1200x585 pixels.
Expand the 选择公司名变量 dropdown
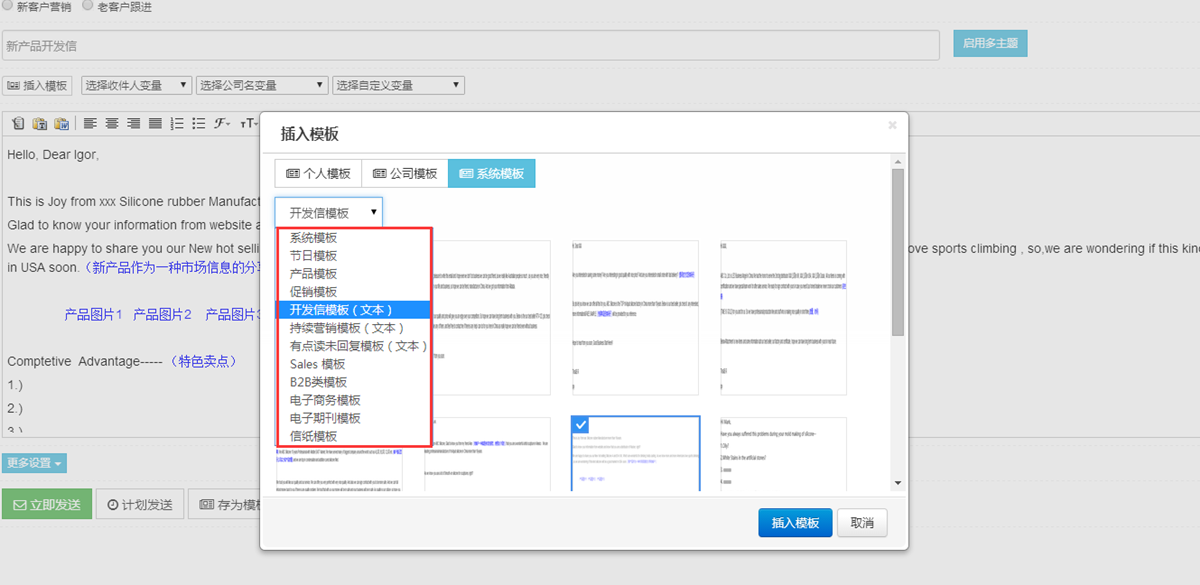pos(262,86)
